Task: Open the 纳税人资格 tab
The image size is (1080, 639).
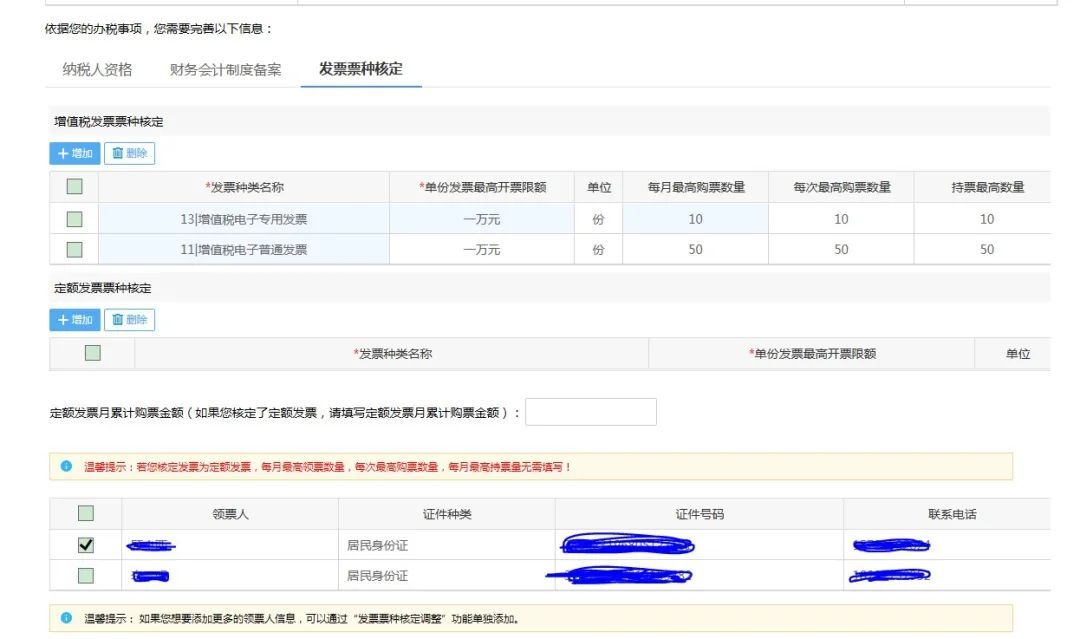Action: coord(97,70)
